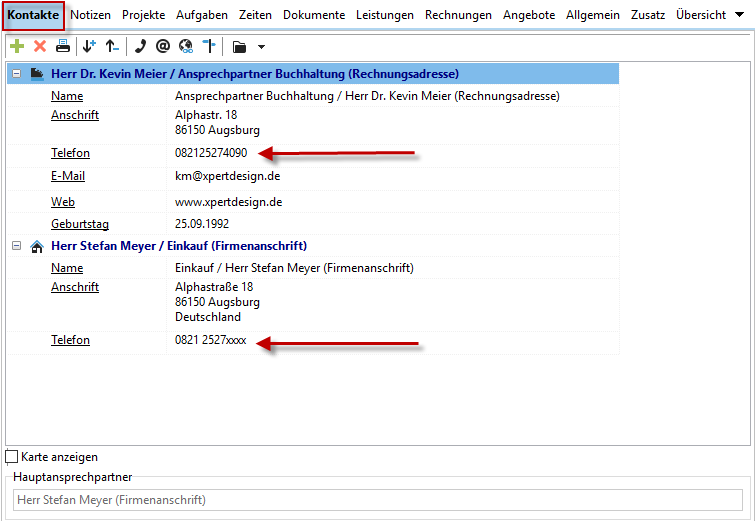Click the phone call icon
This screenshot has height=521, width=755.
pyautogui.click(x=140, y=47)
